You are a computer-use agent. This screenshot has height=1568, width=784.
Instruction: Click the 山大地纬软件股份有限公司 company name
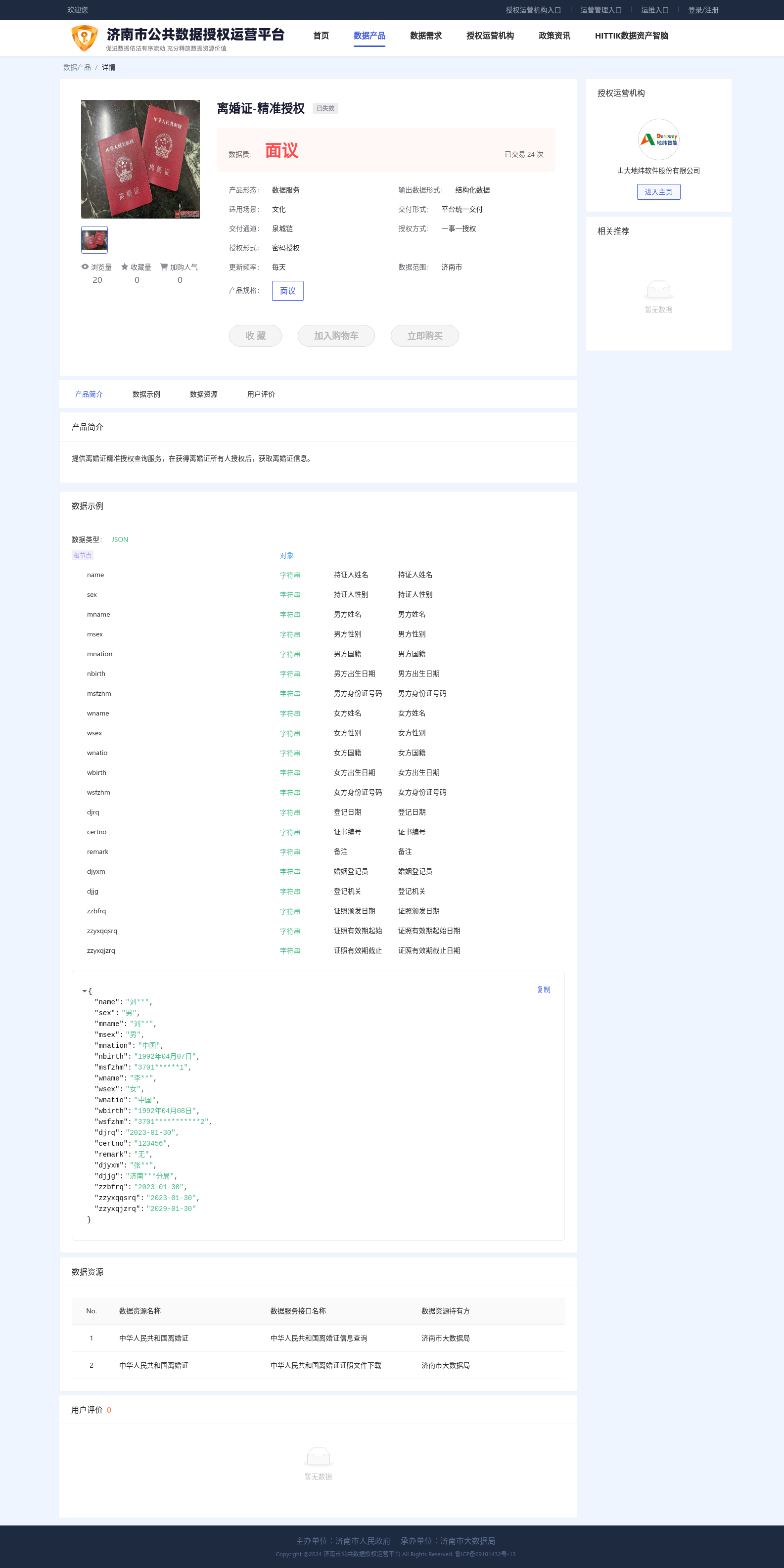[x=658, y=171]
